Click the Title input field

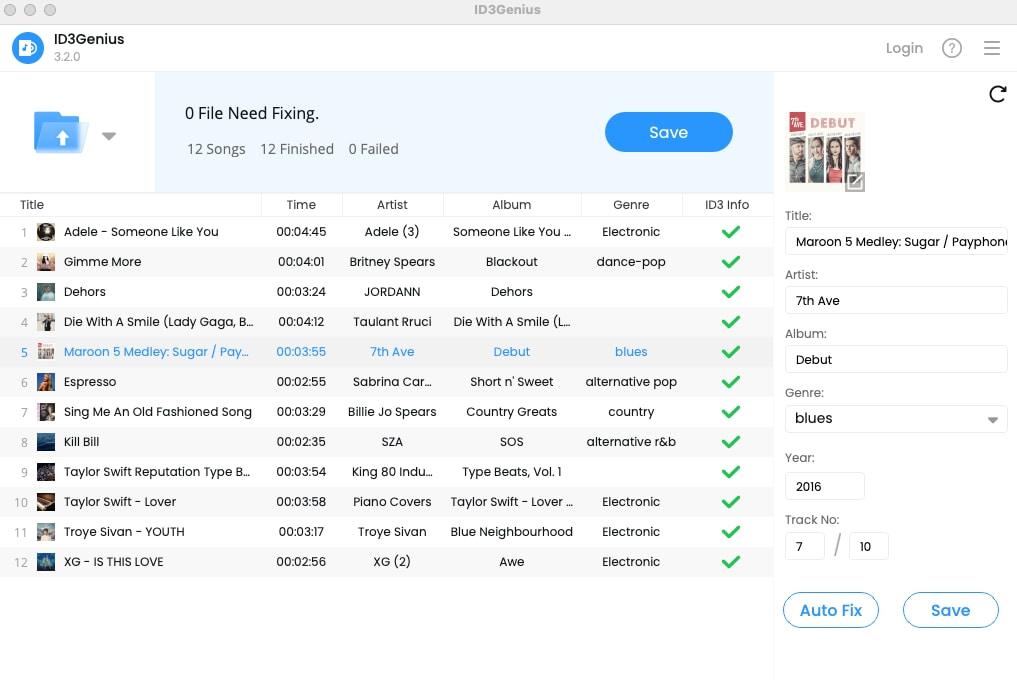[x=896, y=241]
